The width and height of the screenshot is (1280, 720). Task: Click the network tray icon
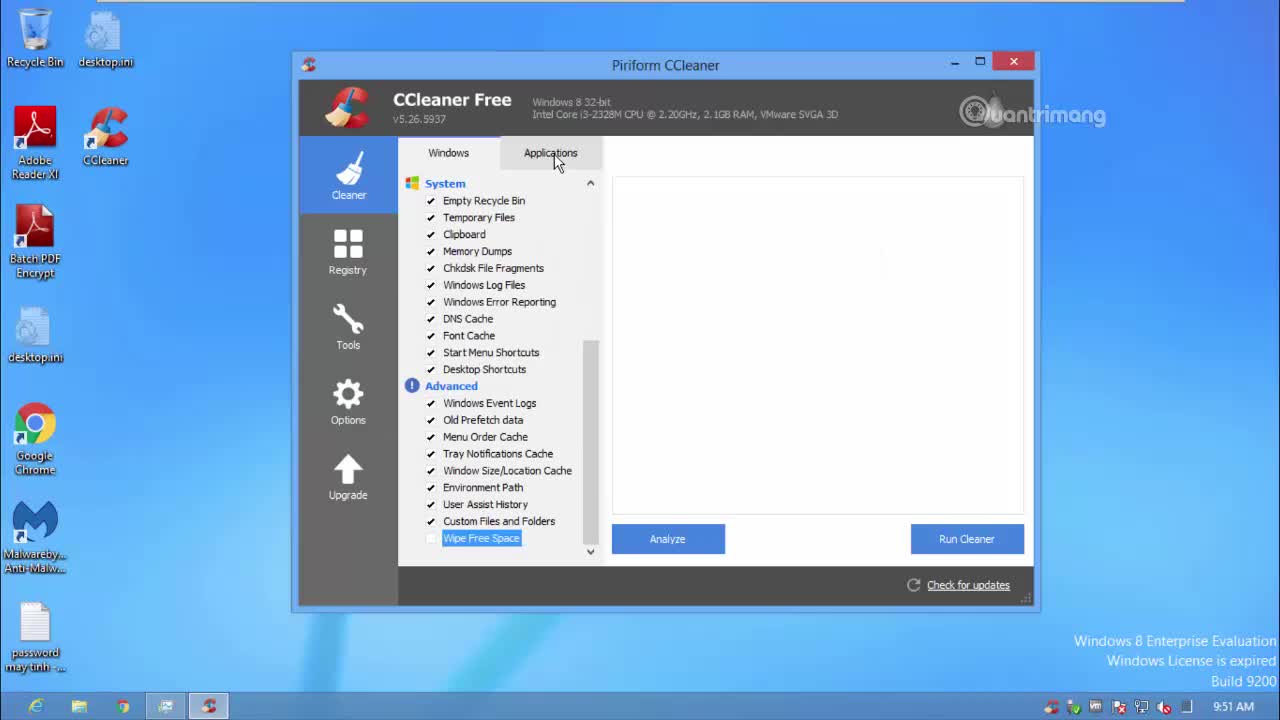point(1142,707)
